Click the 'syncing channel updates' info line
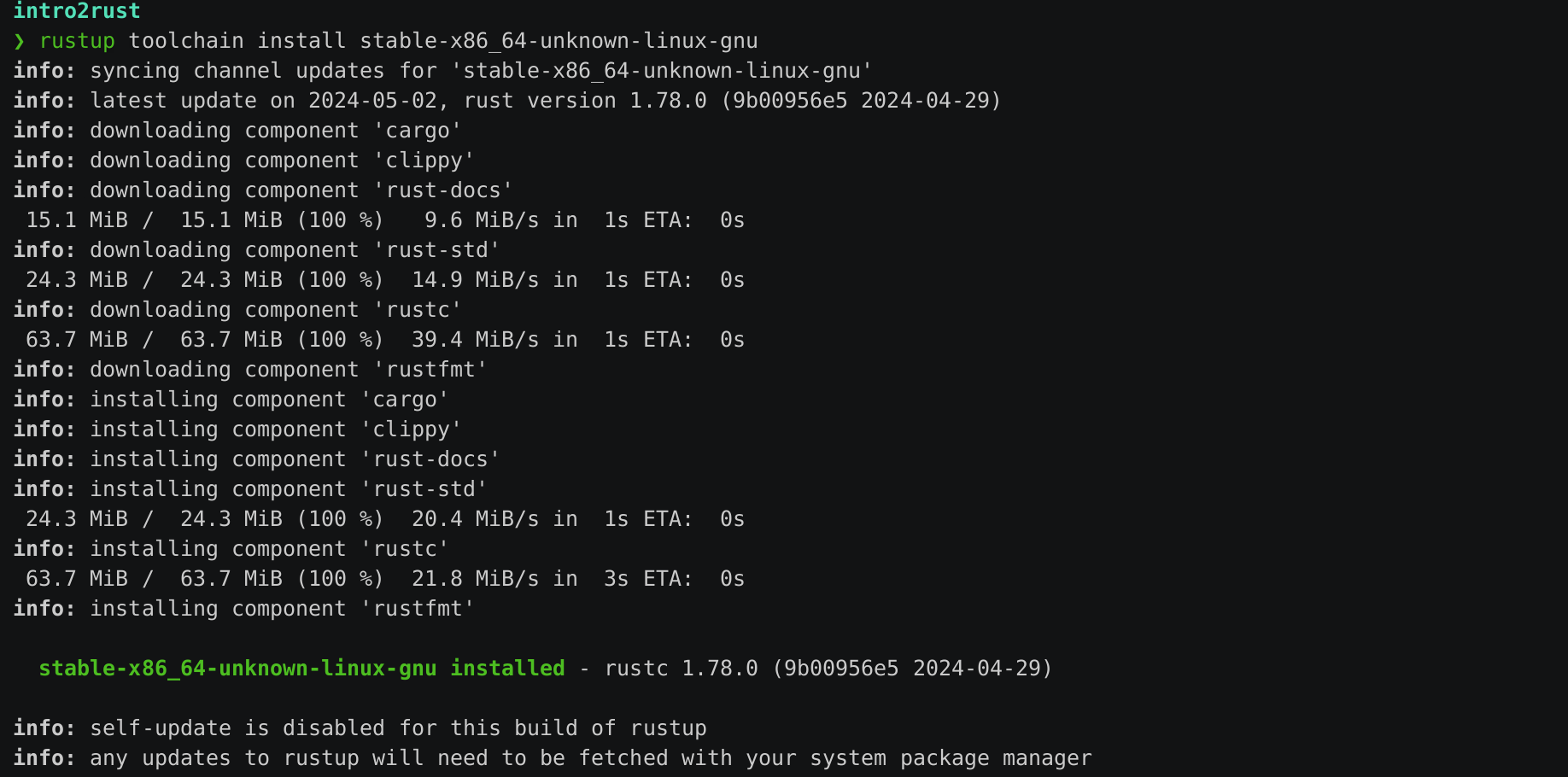This screenshot has height=777, width=1568. [442, 71]
